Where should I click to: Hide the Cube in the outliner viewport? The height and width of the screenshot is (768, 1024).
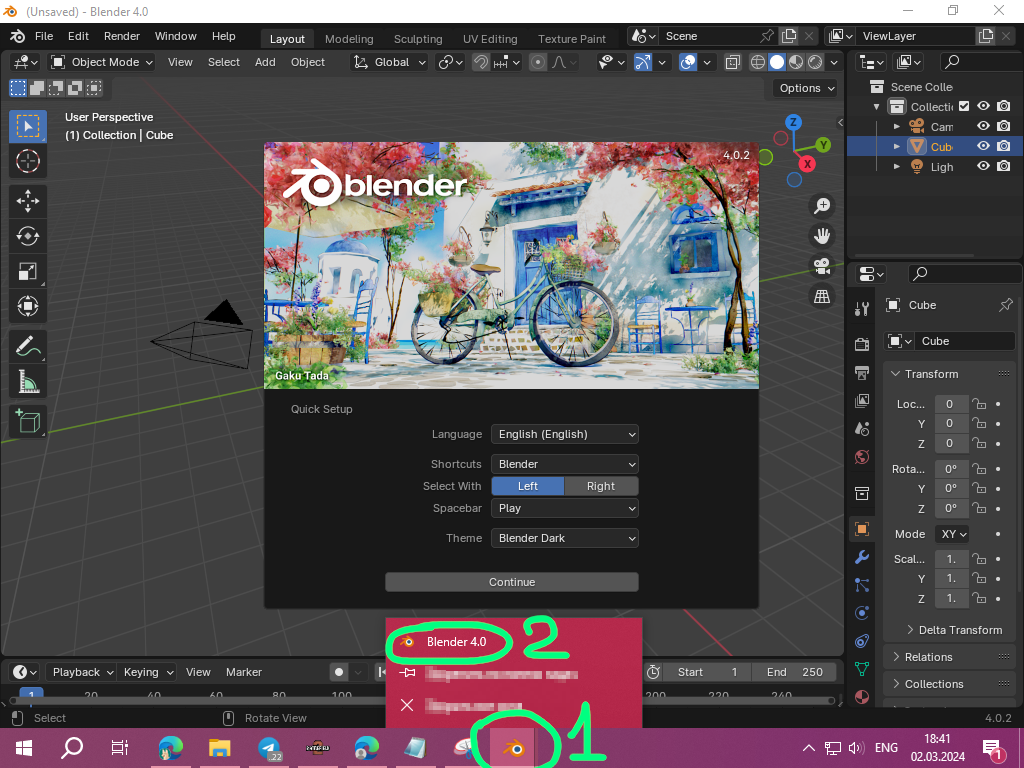tap(983, 146)
